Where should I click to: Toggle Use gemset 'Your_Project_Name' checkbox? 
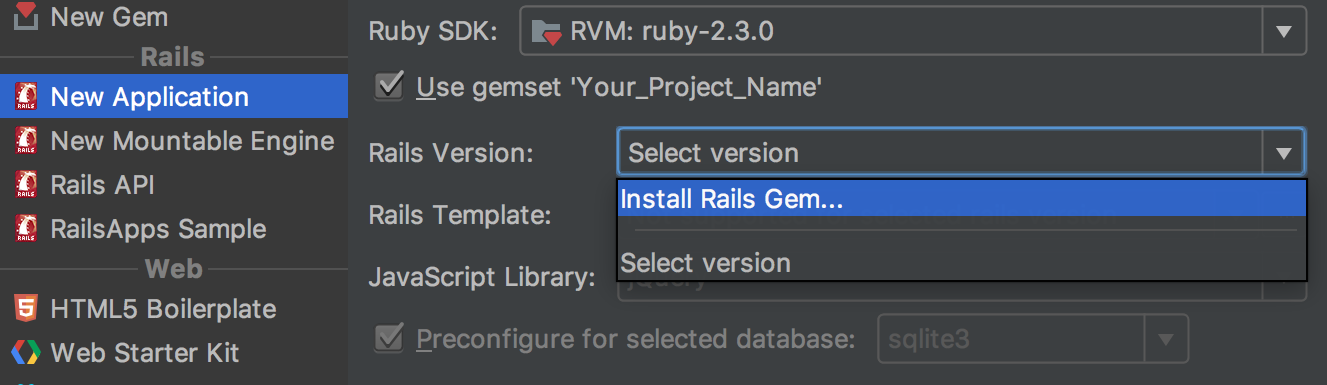click(388, 86)
